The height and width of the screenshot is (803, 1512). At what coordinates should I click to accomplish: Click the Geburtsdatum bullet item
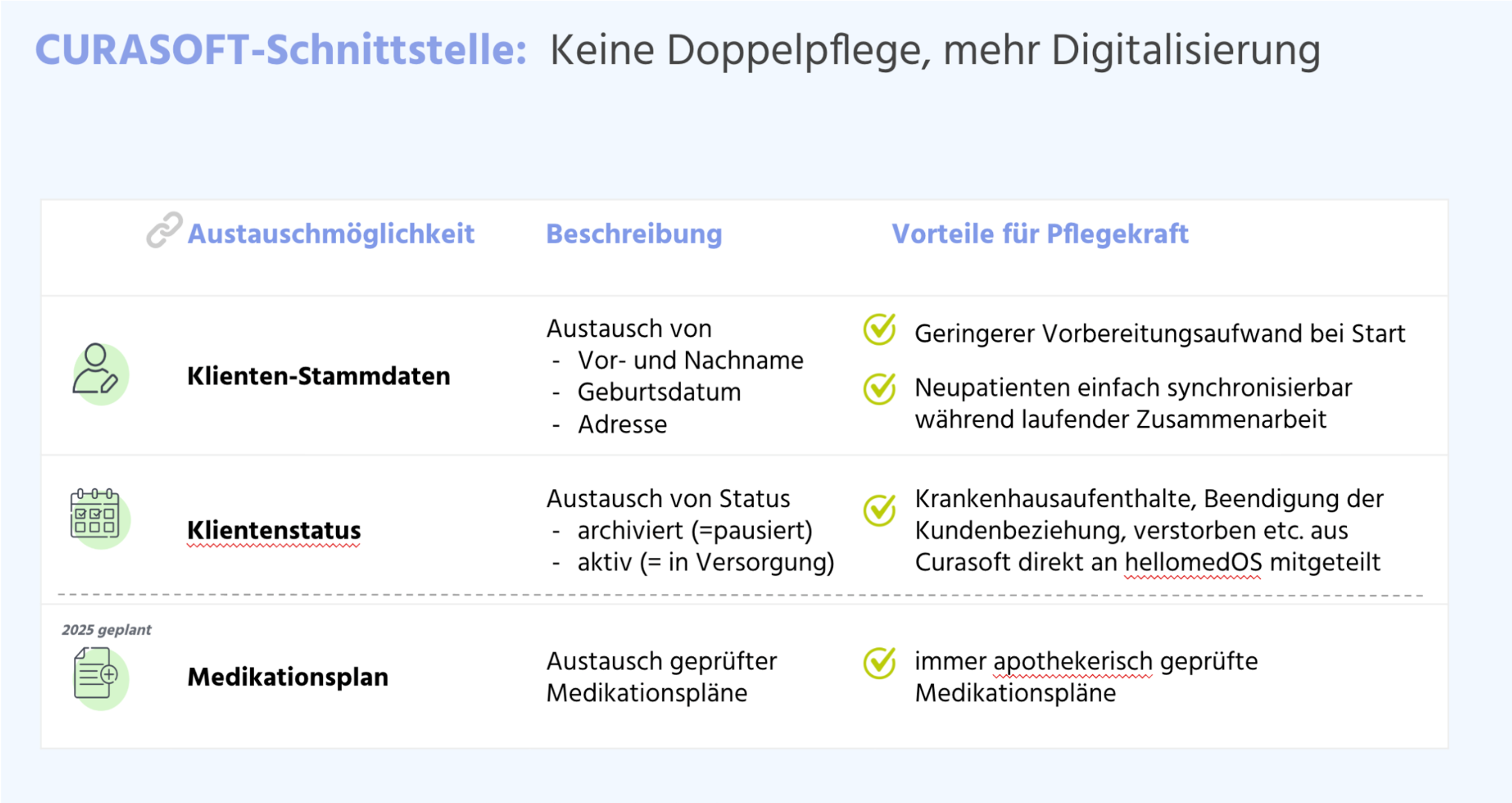click(x=659, y=392)
